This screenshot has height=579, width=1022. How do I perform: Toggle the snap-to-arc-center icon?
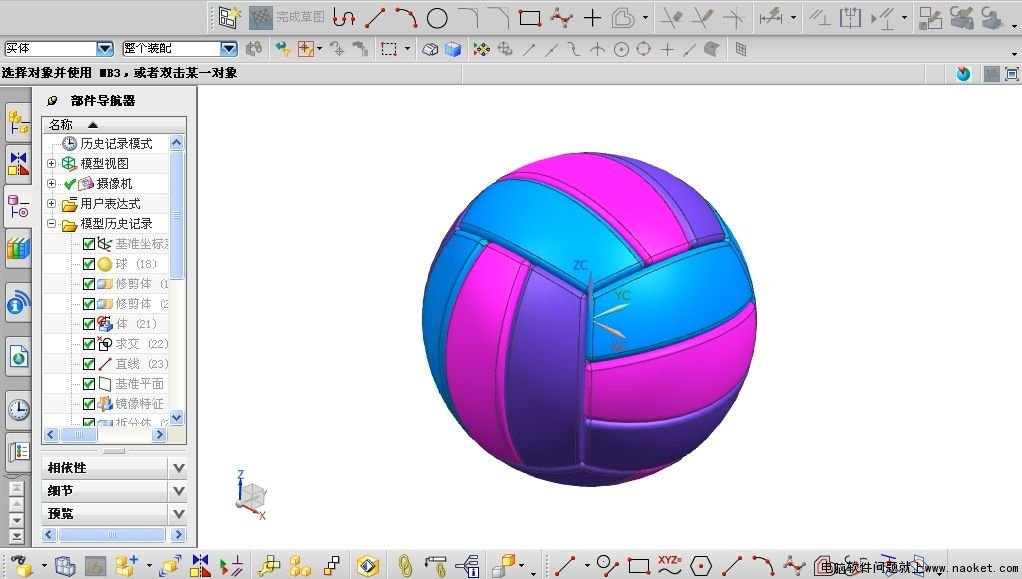[x=621, y=50]
